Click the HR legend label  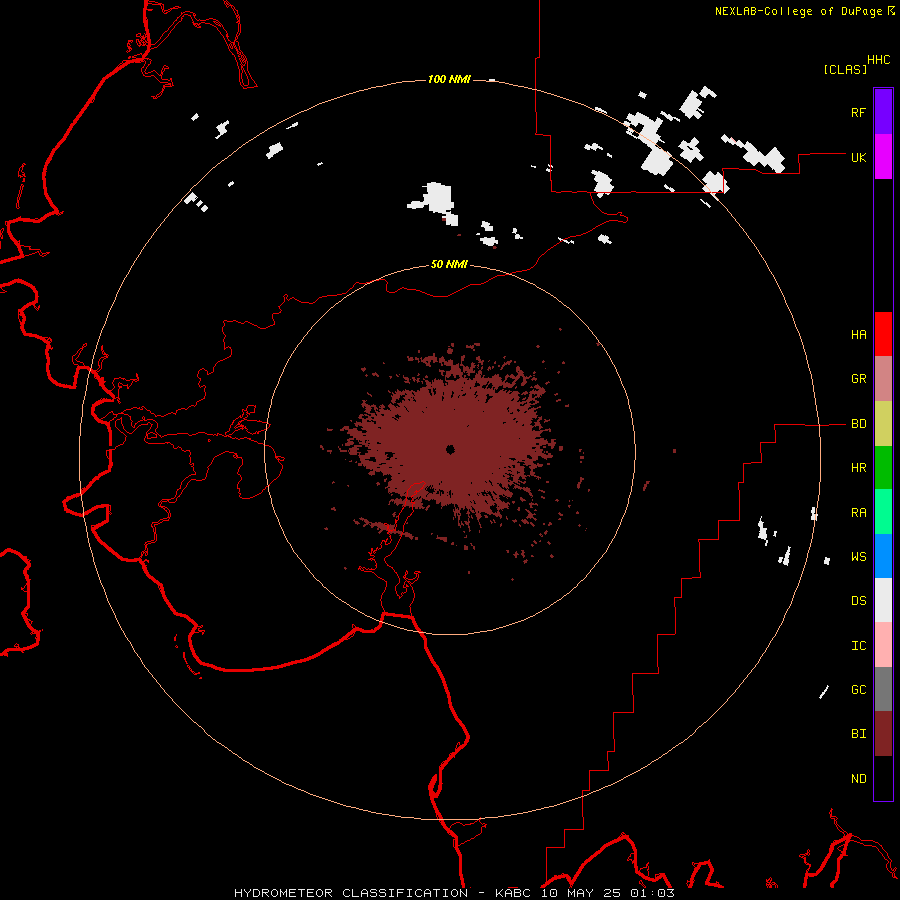click(858, 468)
